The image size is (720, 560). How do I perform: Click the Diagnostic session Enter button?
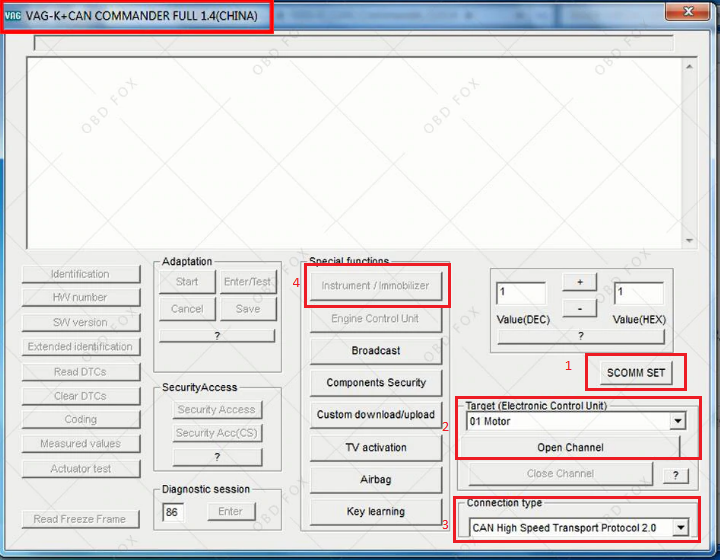231,511
